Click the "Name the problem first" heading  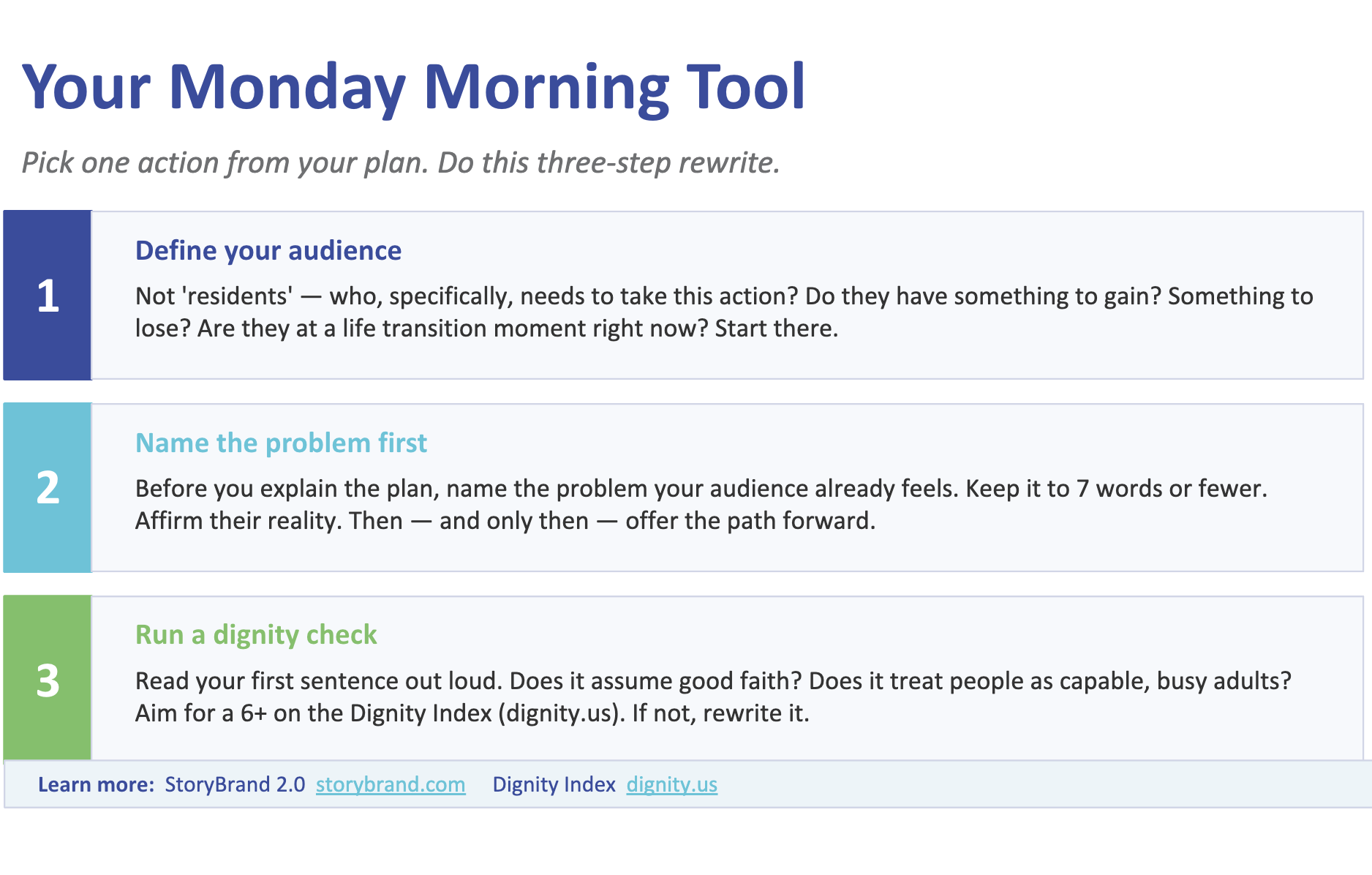point(281,443)
